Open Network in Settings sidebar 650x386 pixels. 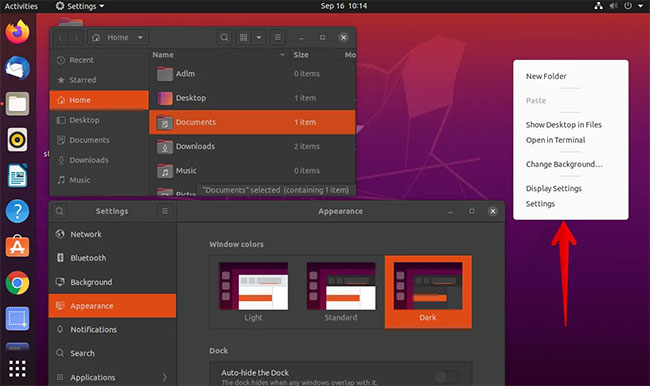(112, 234)
